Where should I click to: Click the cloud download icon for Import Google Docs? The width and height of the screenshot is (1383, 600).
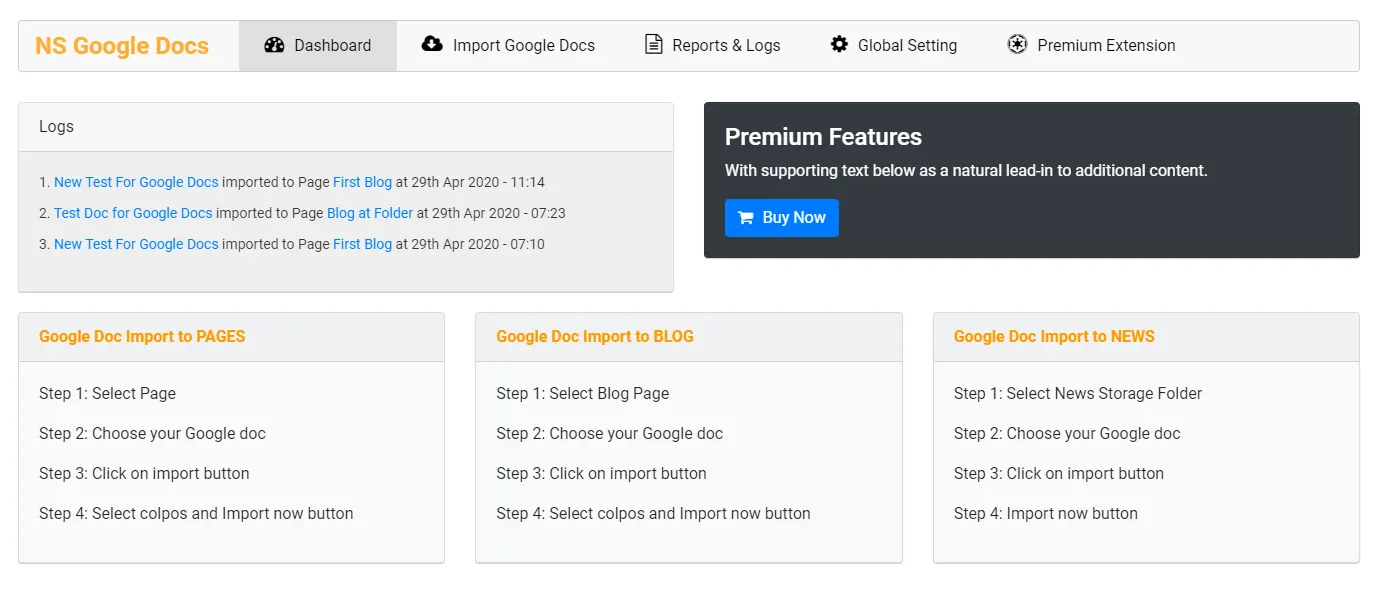tap(432, 44)
